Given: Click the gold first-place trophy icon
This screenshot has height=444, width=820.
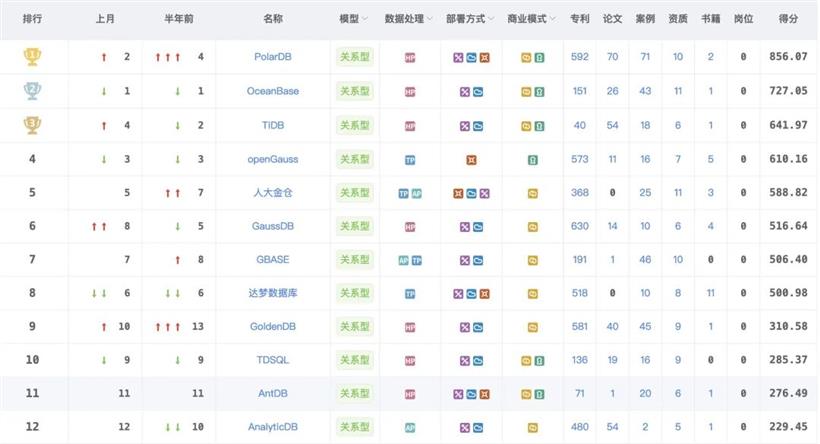Looking at the screenshot, I should (32, 57).
